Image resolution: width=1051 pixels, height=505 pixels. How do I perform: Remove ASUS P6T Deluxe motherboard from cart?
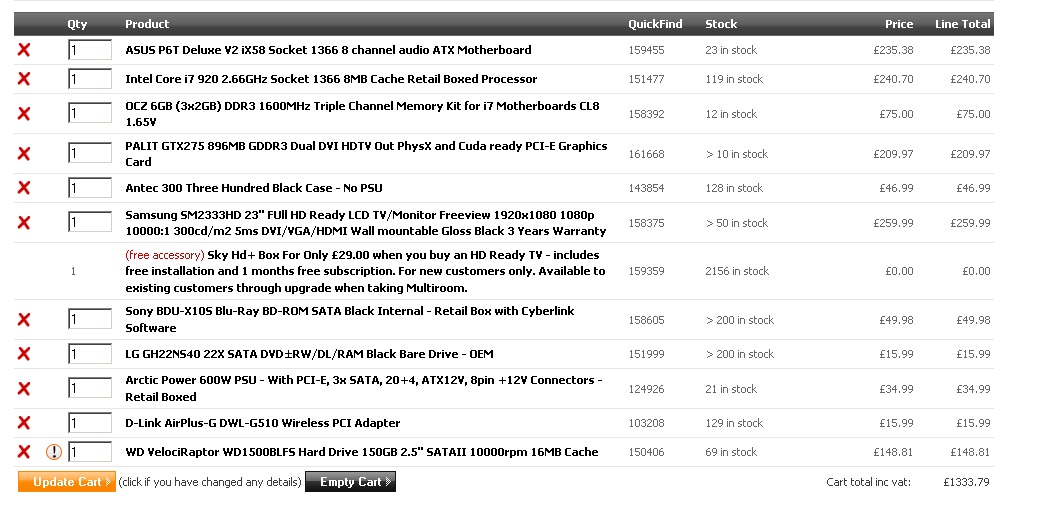pyautogui.click(x=23, y=50)
